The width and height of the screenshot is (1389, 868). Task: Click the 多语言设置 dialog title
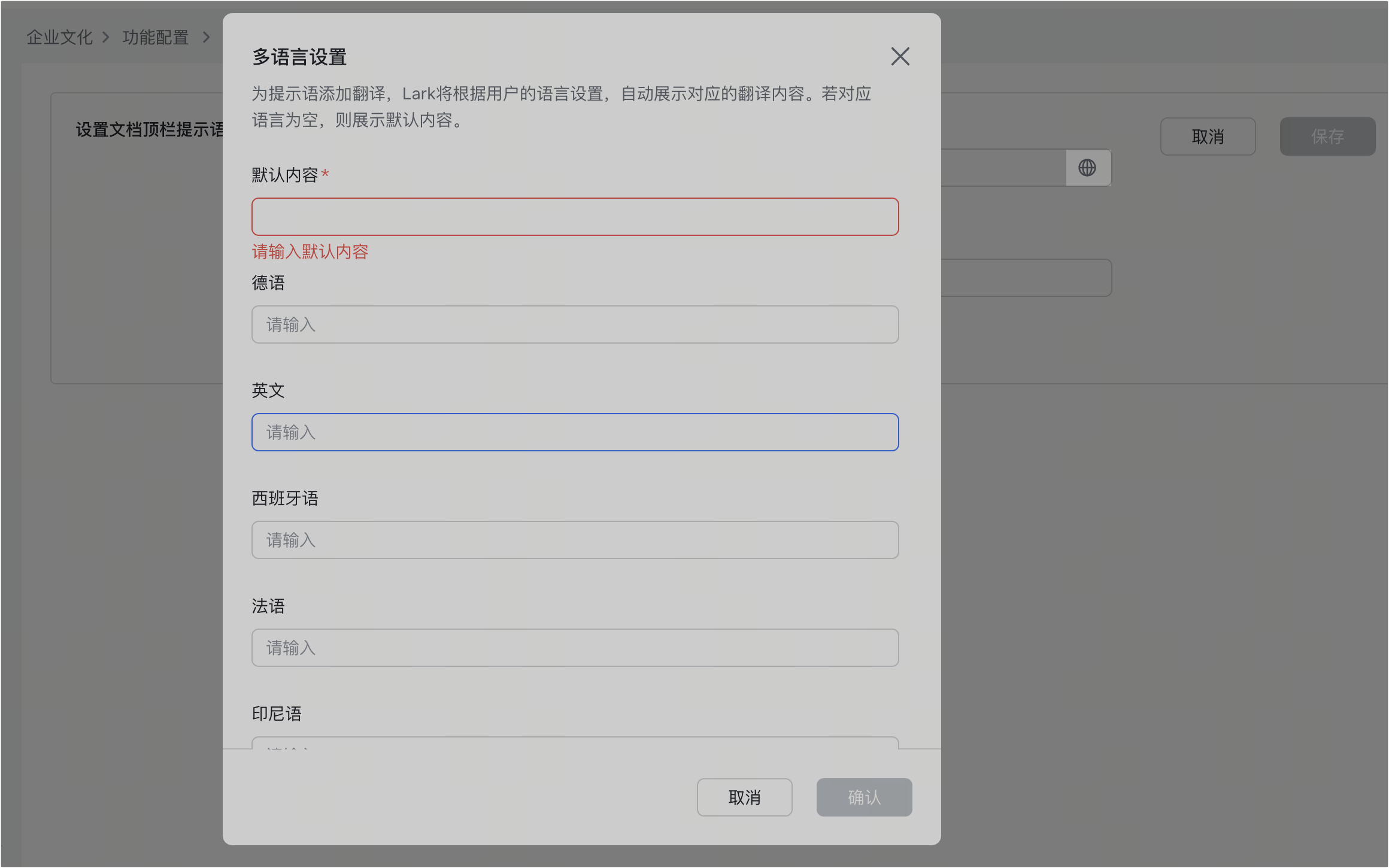point(299,57)
